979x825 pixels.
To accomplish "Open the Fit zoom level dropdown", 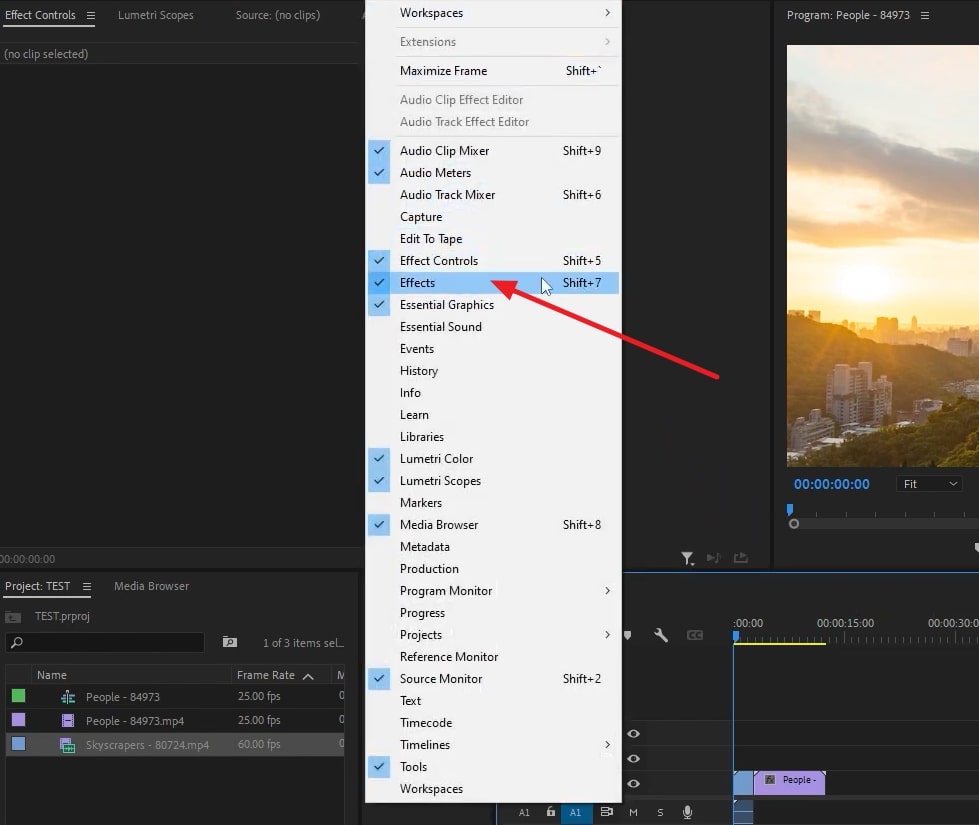I will pos(930,484).
